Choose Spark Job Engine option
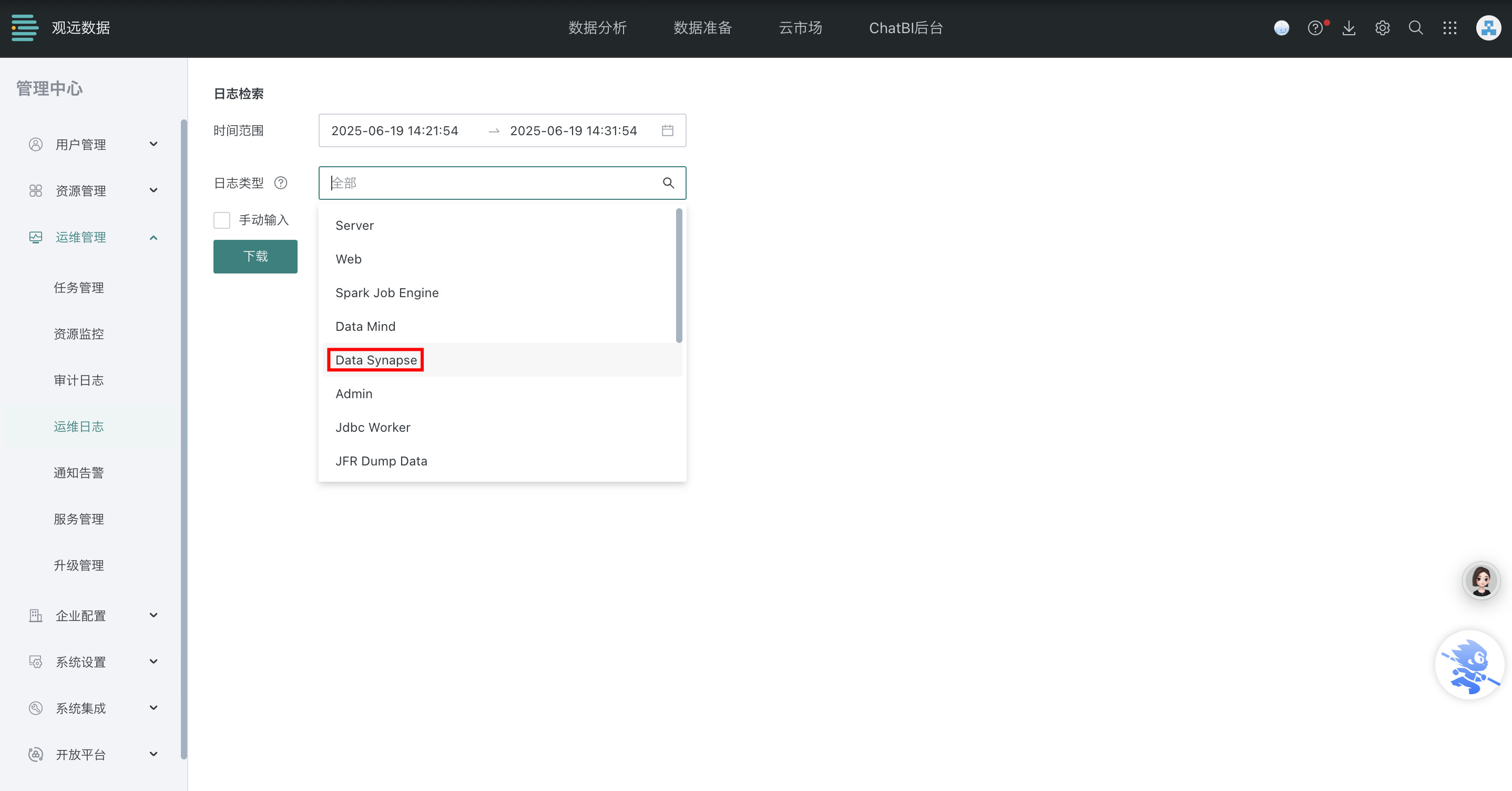The height and width of the screenshot is (791, 1512). [x=502, y=292]
